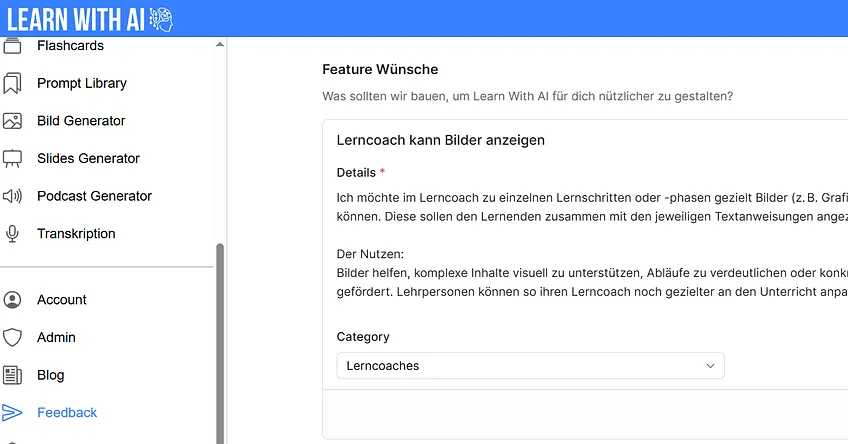This screenshot has width=848, height=444.
Task: Open Slides Generator page
Action: click(88, 158)
